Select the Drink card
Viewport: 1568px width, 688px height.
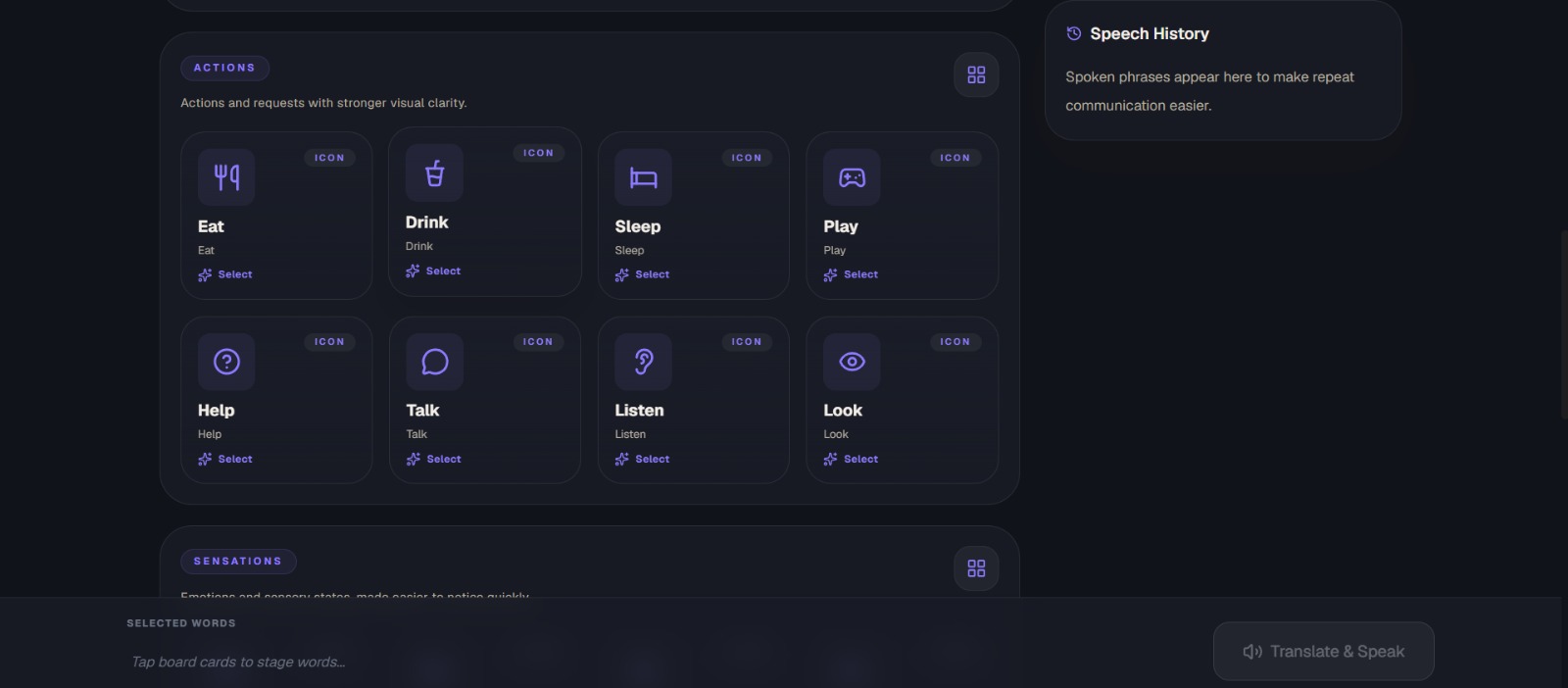485,212
